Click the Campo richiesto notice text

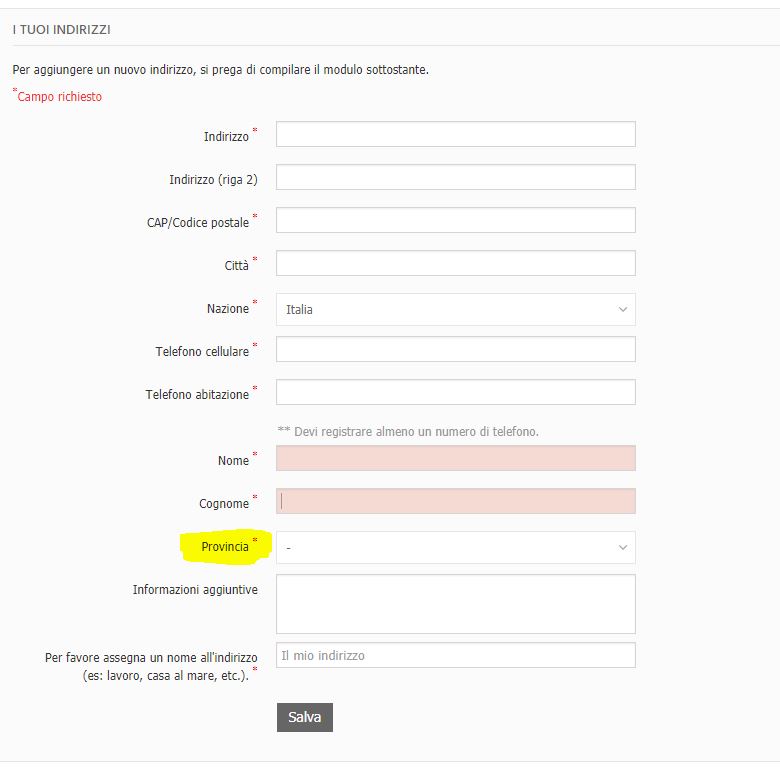(59, 97)
